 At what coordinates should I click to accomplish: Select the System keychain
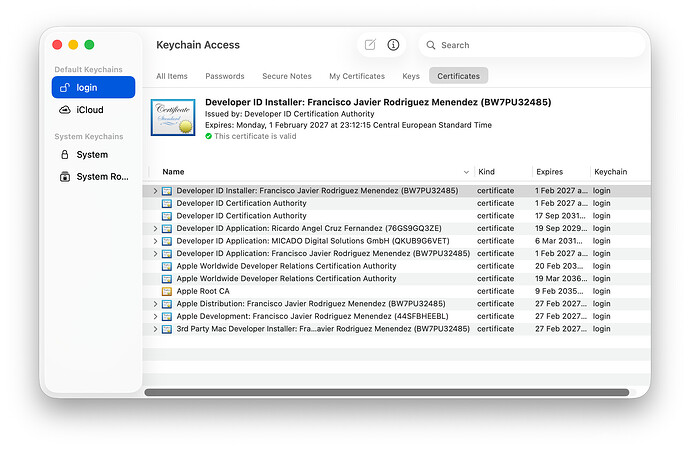[93, 155]
